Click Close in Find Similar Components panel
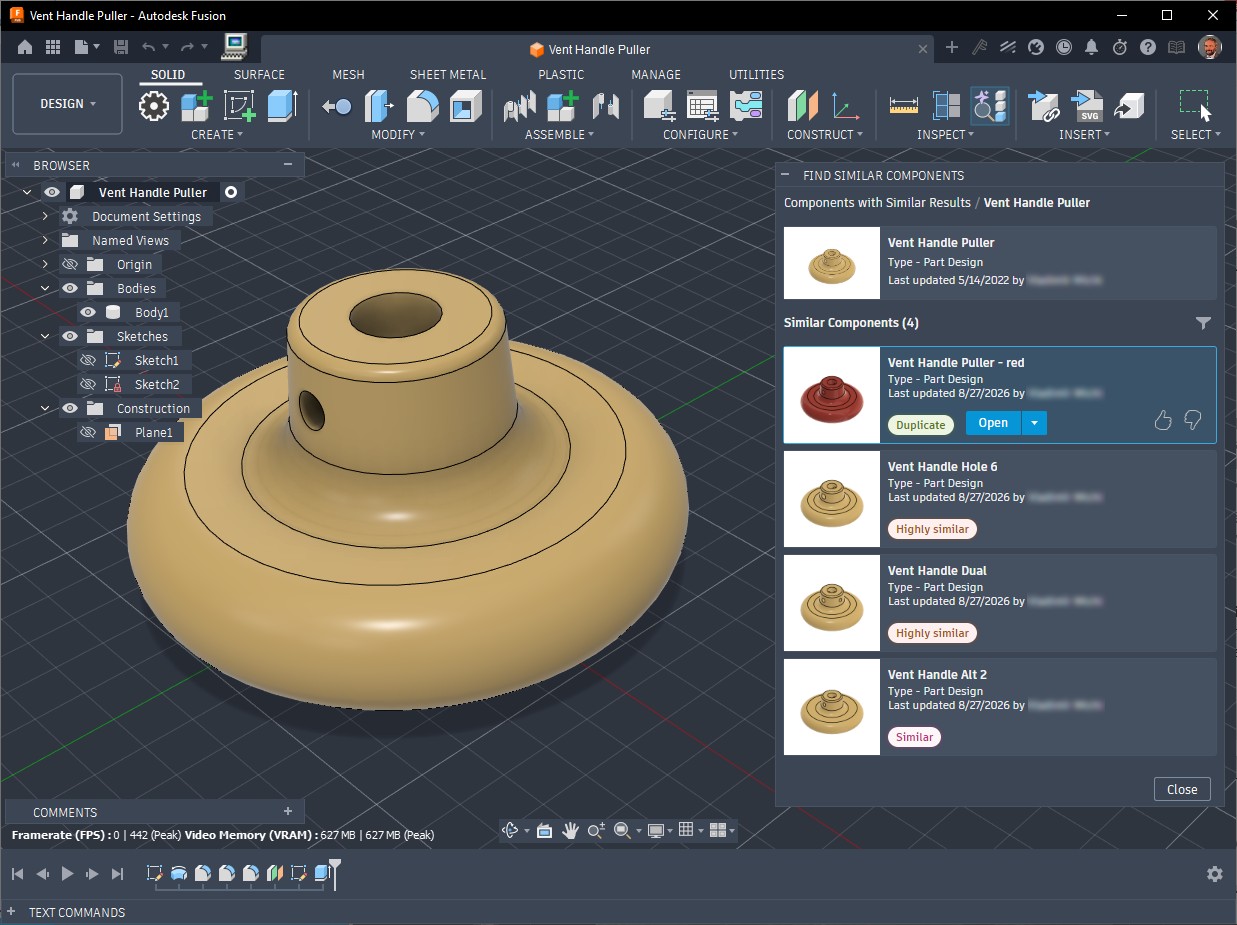Viewport: 1237px width, 925px height. [1182, 789]
